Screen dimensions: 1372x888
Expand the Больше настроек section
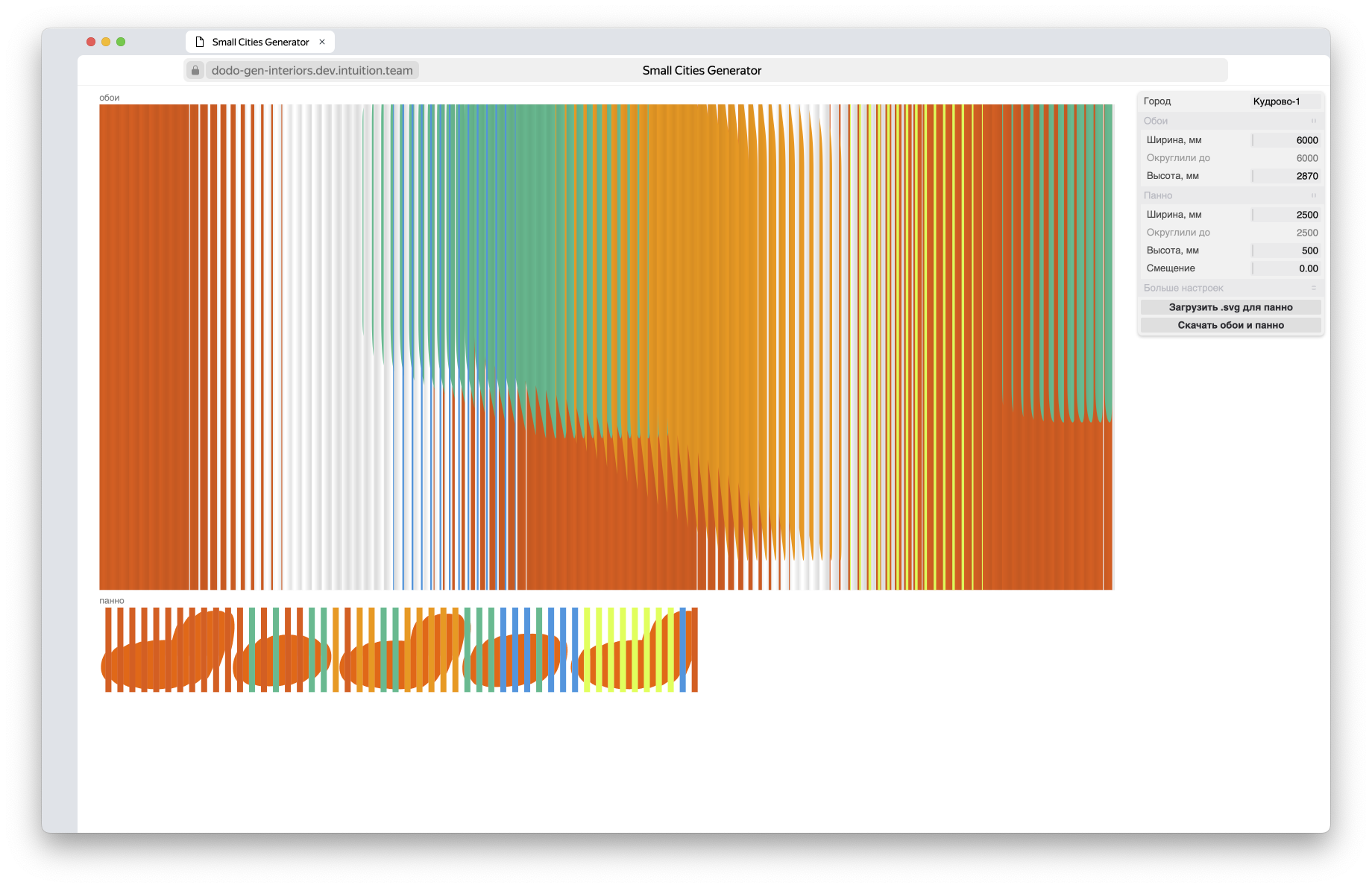coord(1230,288)
